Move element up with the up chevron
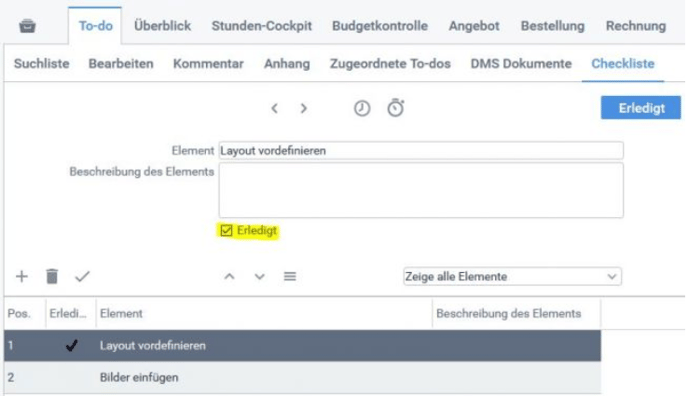The height and width of the screenshot is (396, 688). click(x=229, y=276)
